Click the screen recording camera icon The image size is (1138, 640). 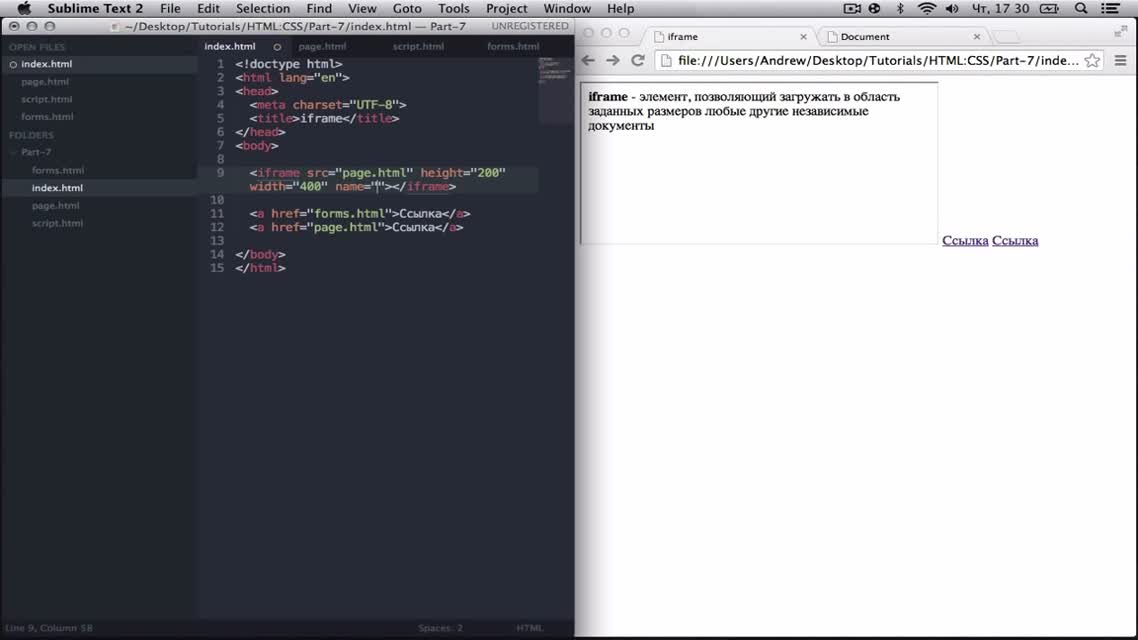(x=852, y=9)
